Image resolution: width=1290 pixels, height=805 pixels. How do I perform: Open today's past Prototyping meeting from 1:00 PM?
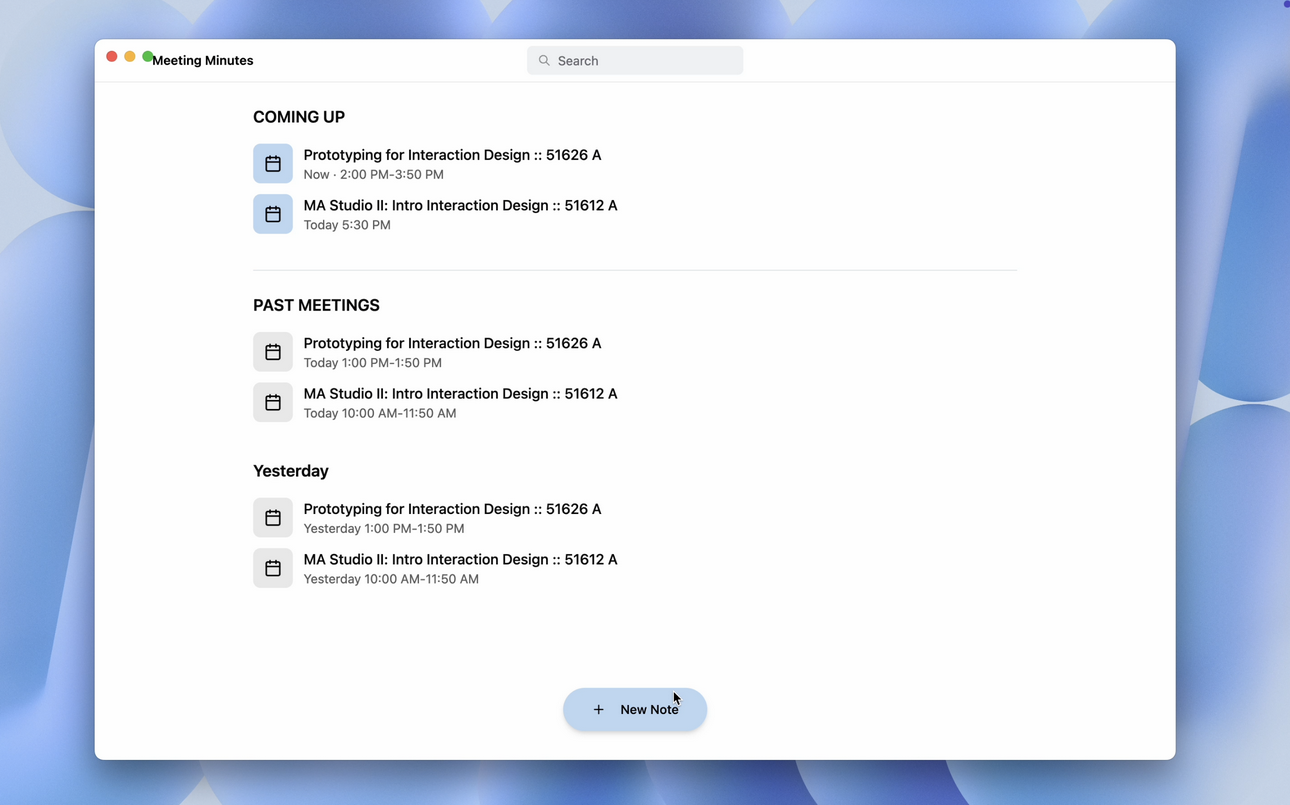(452, 343)
